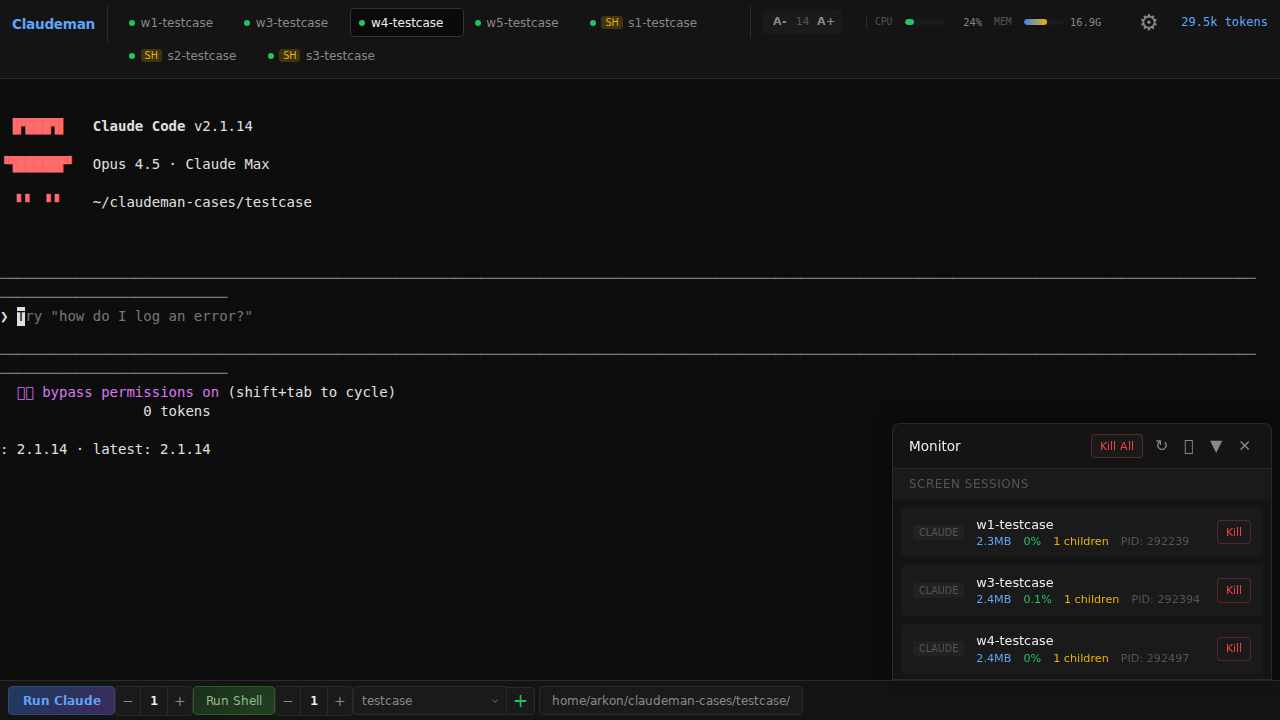Select the w4-testcase tab

point(406,22)
